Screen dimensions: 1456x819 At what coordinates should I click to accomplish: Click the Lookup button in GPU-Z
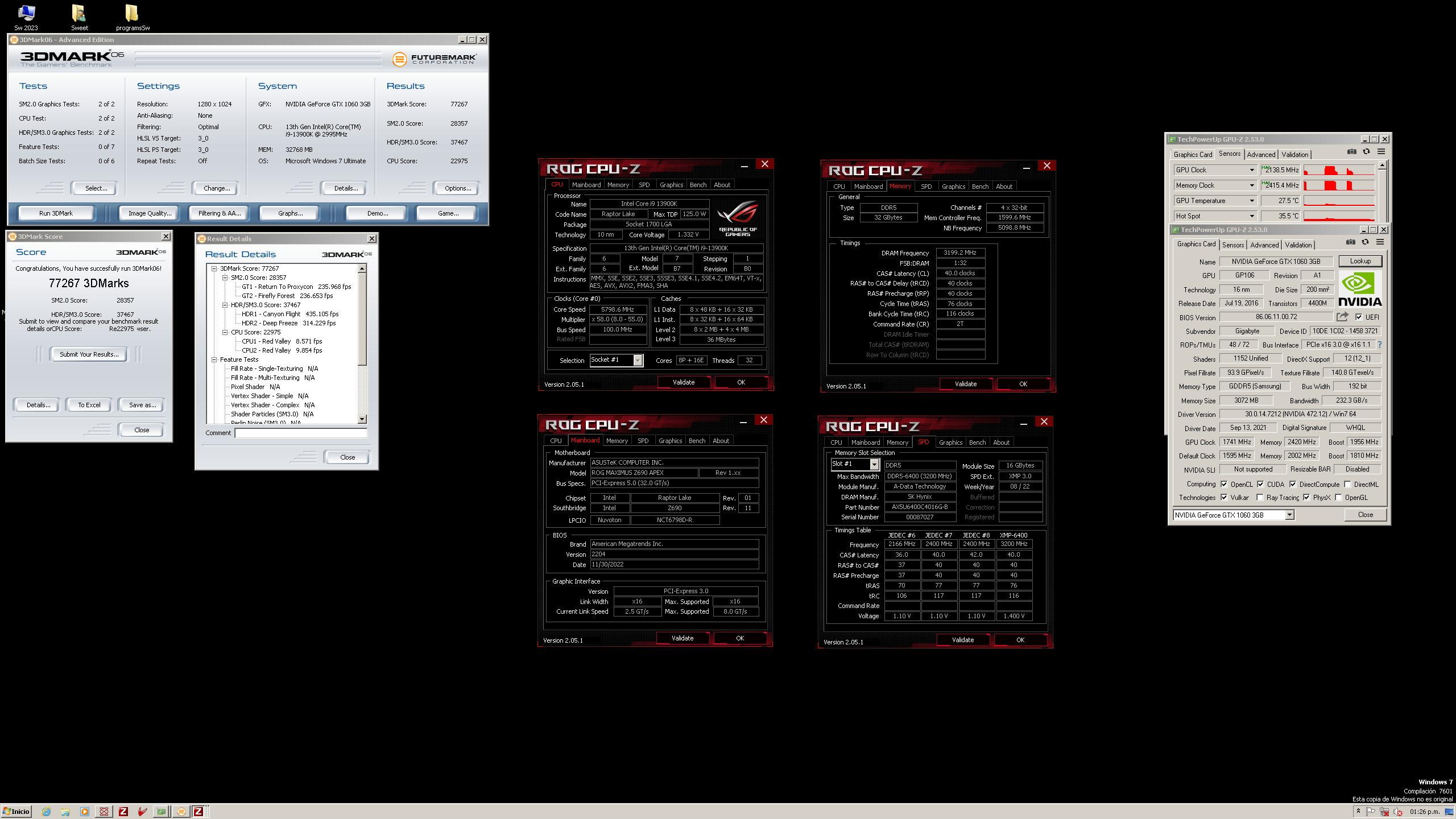click(1360, 262)
